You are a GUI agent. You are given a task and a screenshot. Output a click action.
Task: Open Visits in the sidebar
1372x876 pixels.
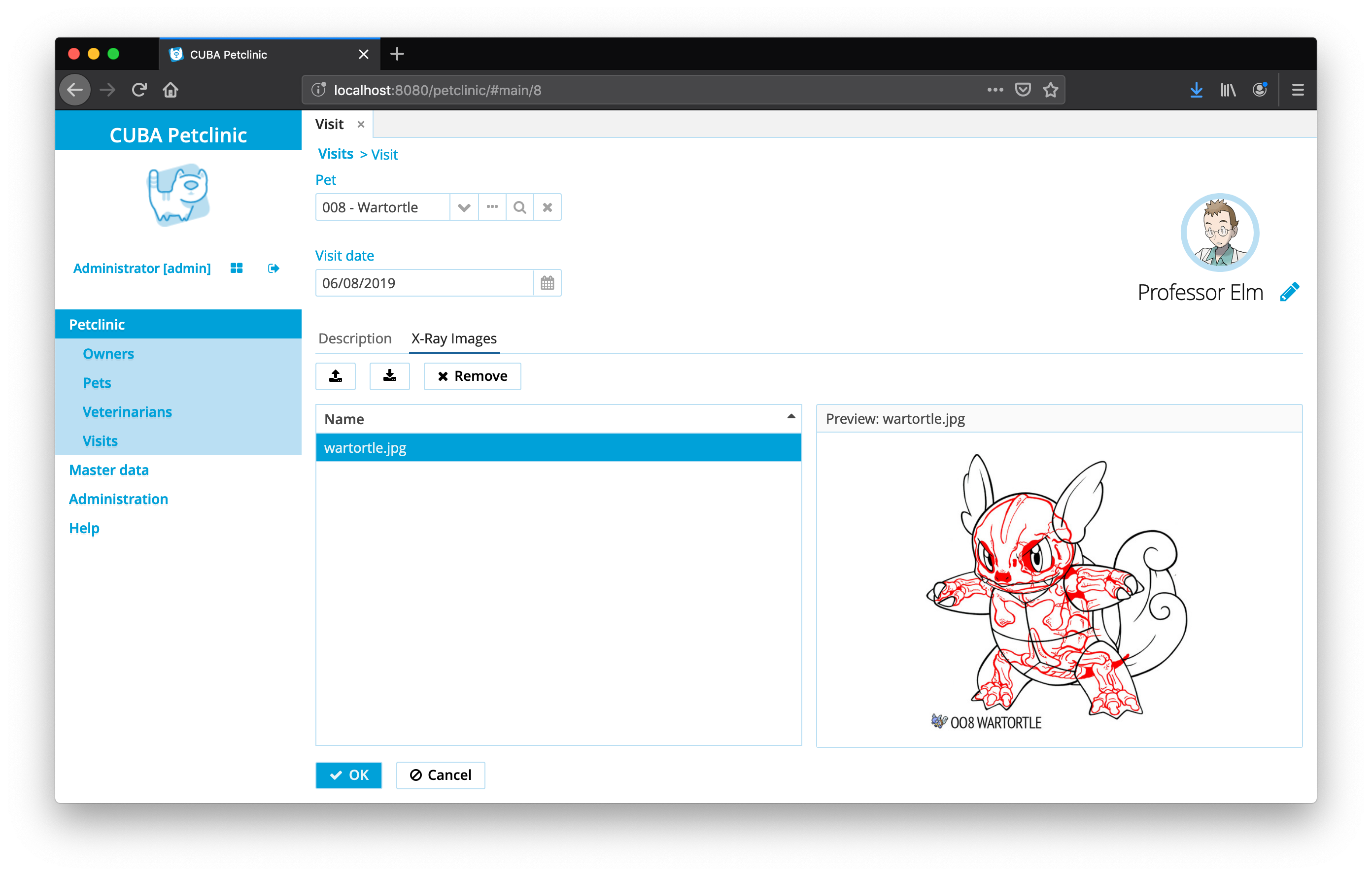coord(100,441)
